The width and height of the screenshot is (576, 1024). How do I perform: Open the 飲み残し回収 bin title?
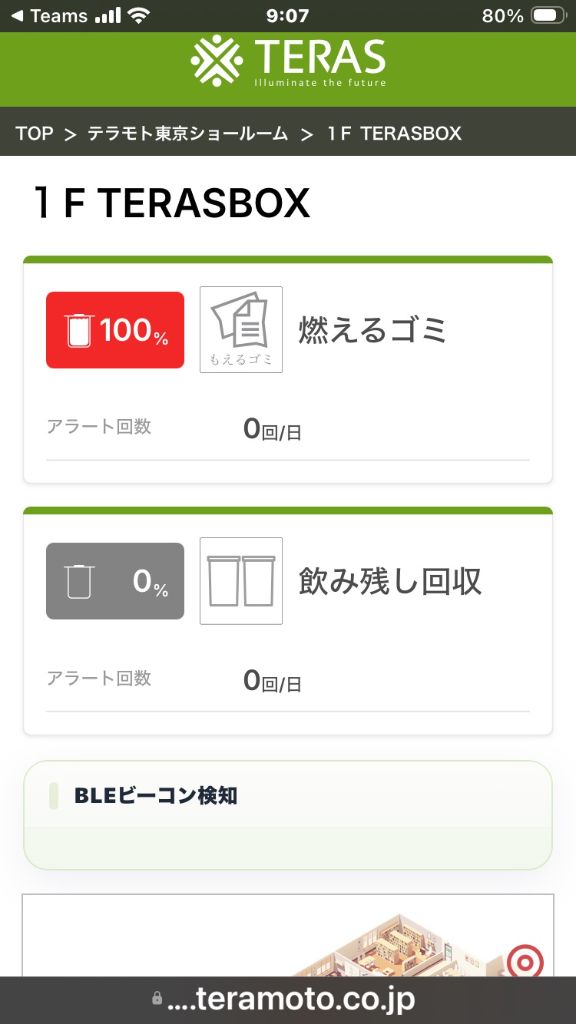(x=391, y=581)
